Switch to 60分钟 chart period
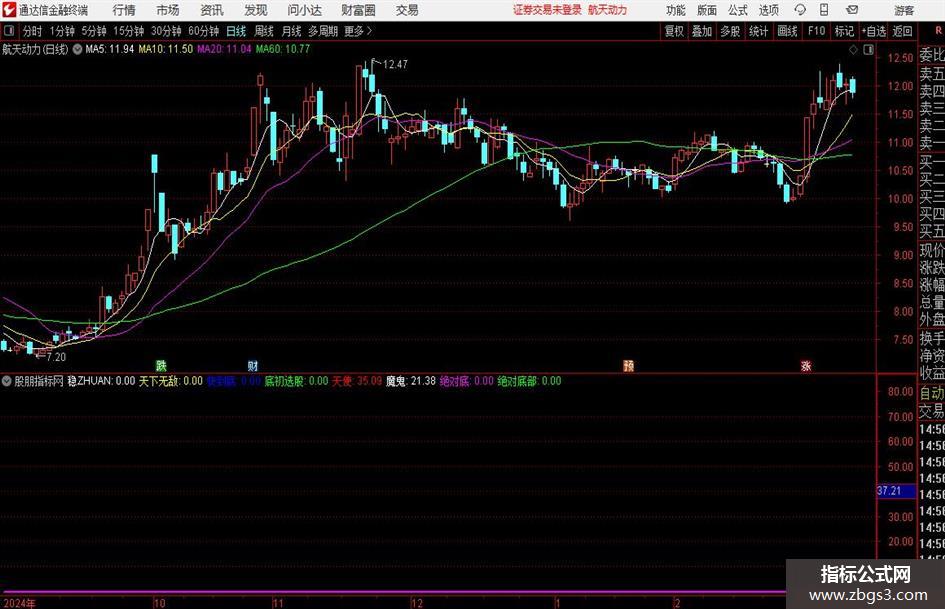This screenshot has width=945, height=609. pos(203,31)
